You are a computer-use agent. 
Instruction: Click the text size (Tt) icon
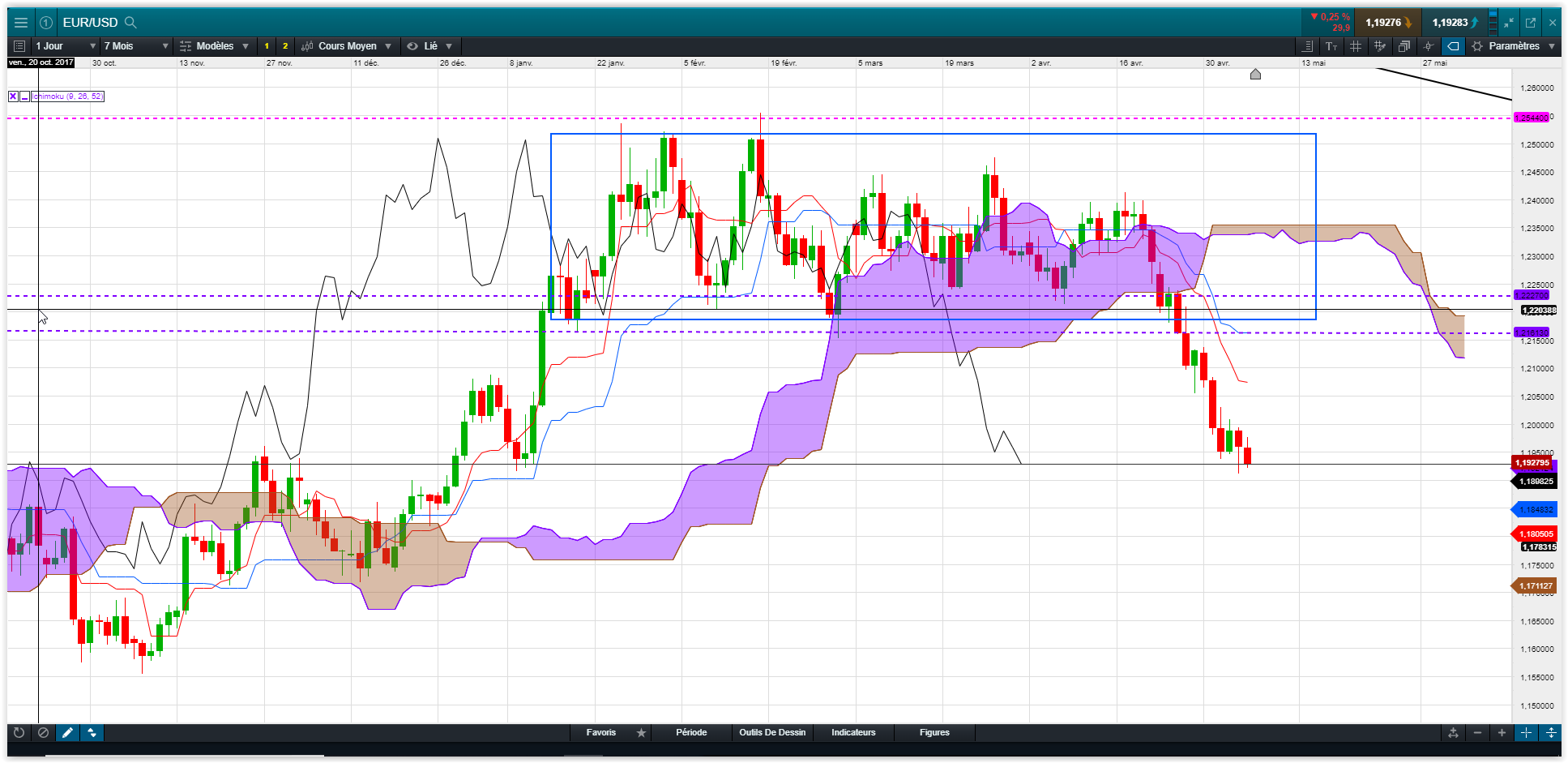click(1331, 46)
